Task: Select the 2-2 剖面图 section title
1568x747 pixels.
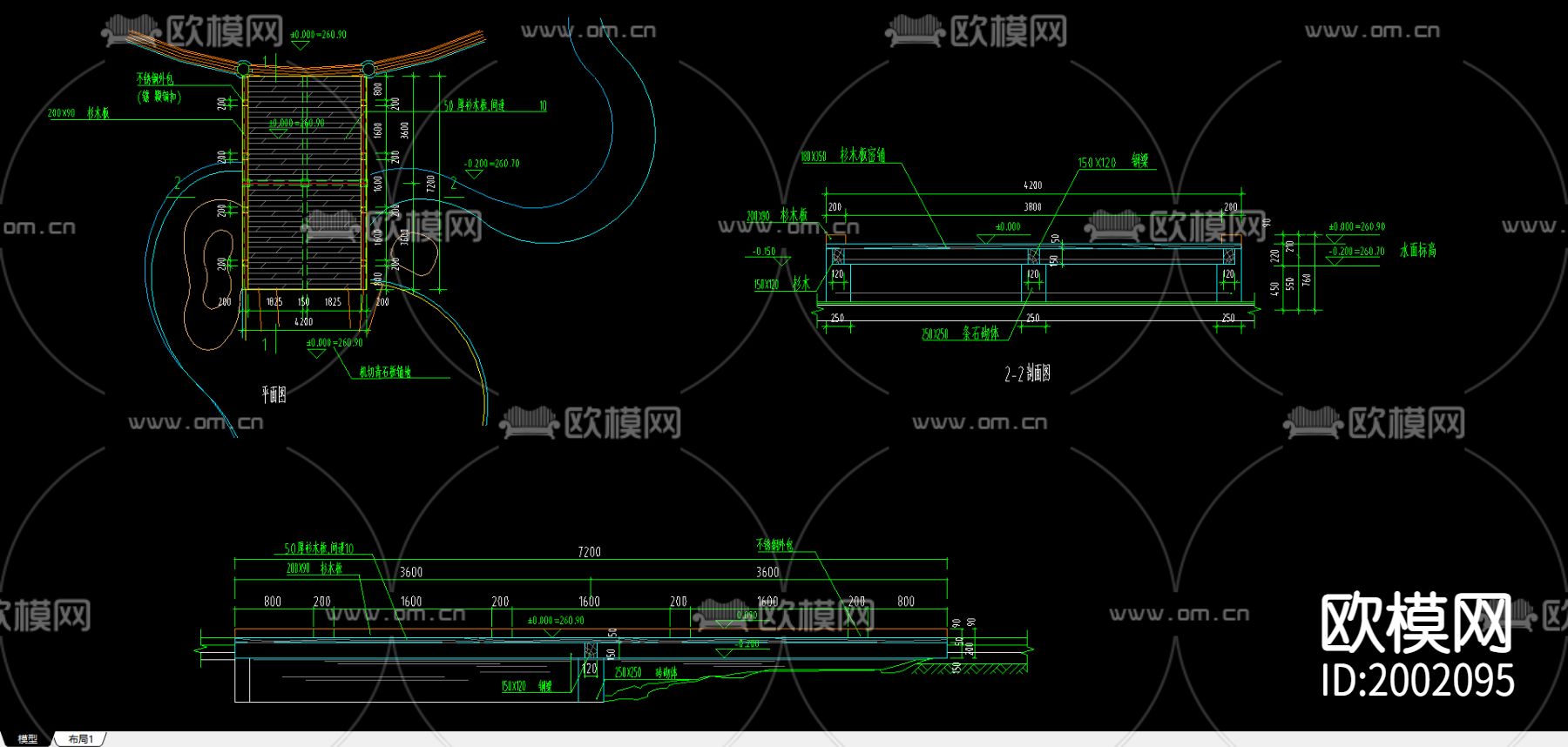Action: (x=1027, y=373)
